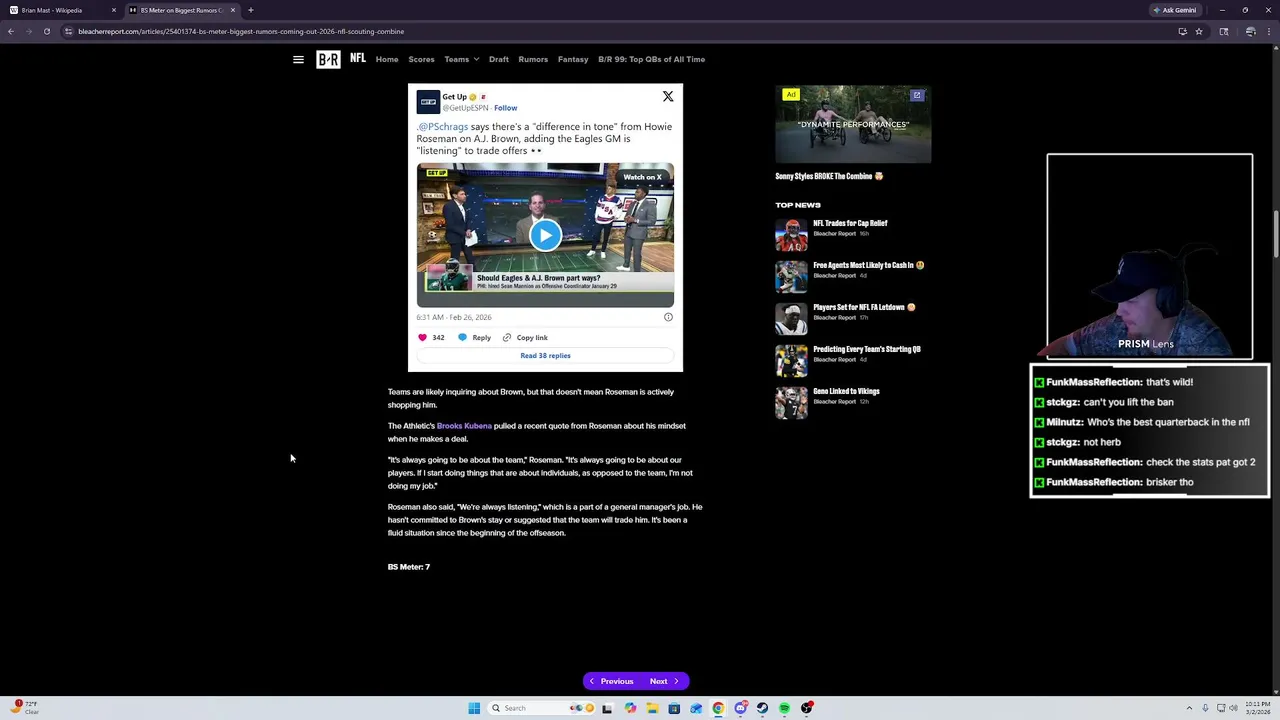This screenshot has height=720, width=1280.
Task: Bookmark this page with the star
Action: (1199, 31)
